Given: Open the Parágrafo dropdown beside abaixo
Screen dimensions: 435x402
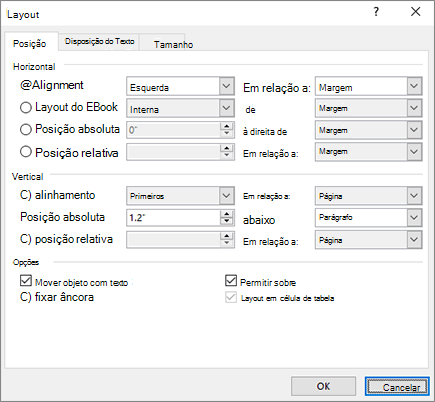Looking at the screenshot, I should click(x=368, y=218).
